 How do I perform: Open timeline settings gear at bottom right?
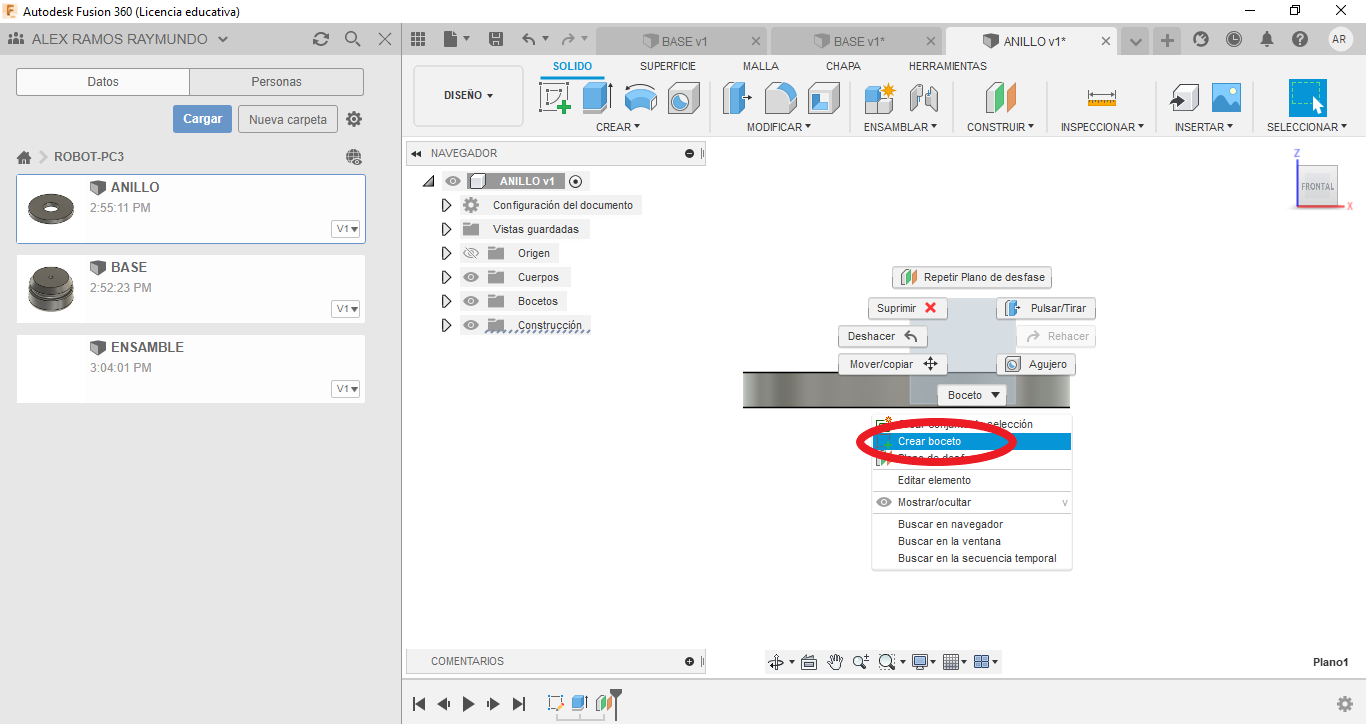tap(1345, 704)
